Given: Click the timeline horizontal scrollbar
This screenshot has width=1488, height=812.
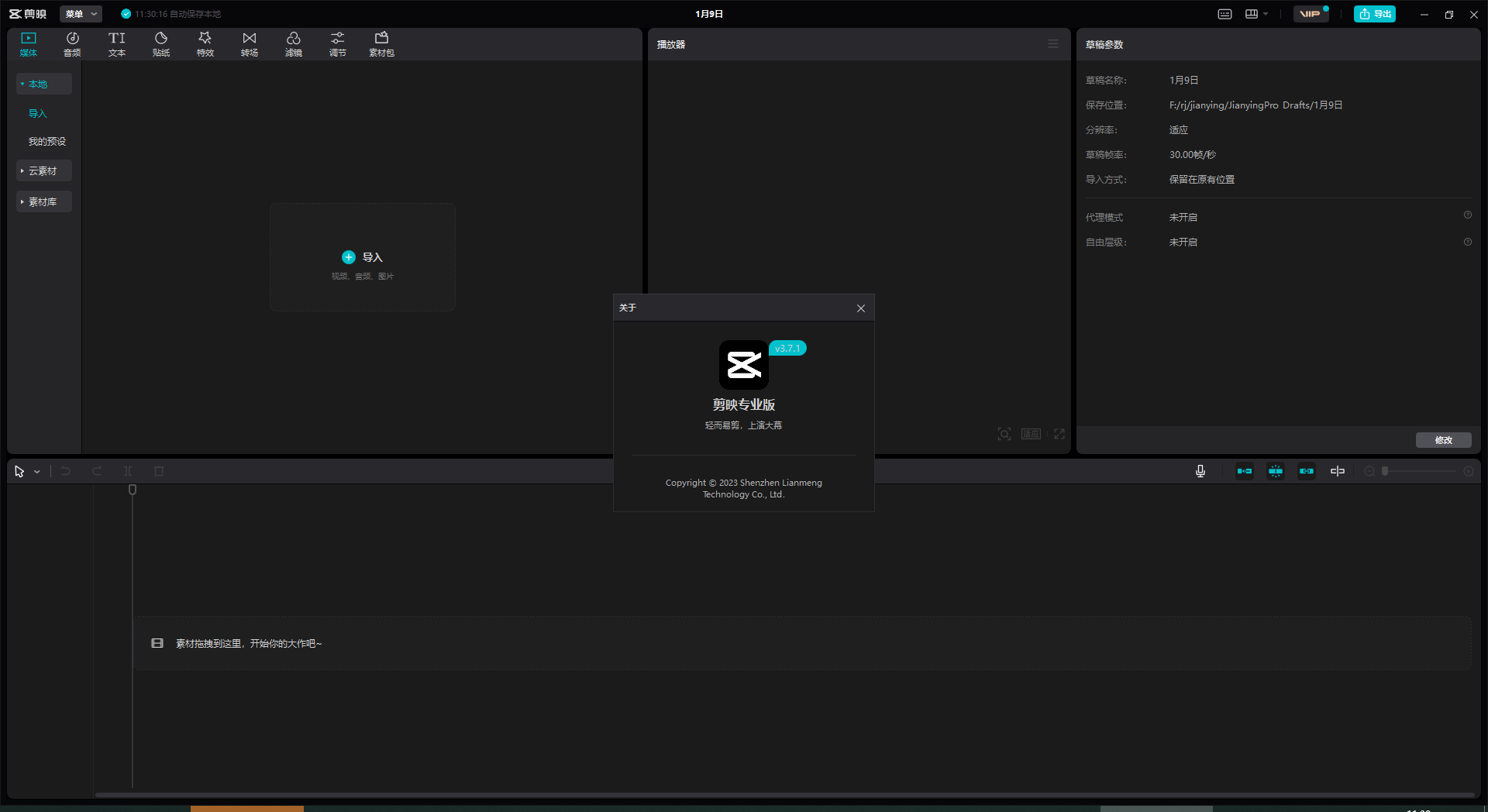Looking at the screenshot, I should [x=784, y=794].
